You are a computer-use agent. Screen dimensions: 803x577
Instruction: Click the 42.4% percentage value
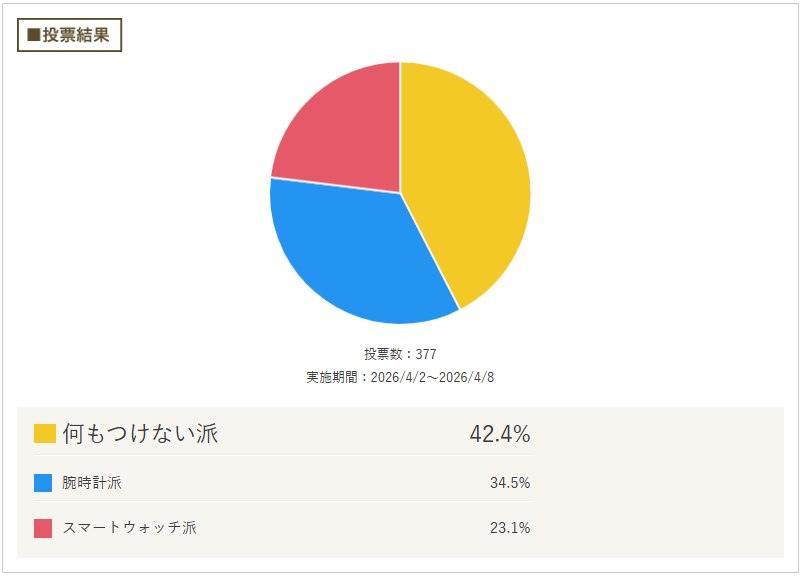[499, 434]
